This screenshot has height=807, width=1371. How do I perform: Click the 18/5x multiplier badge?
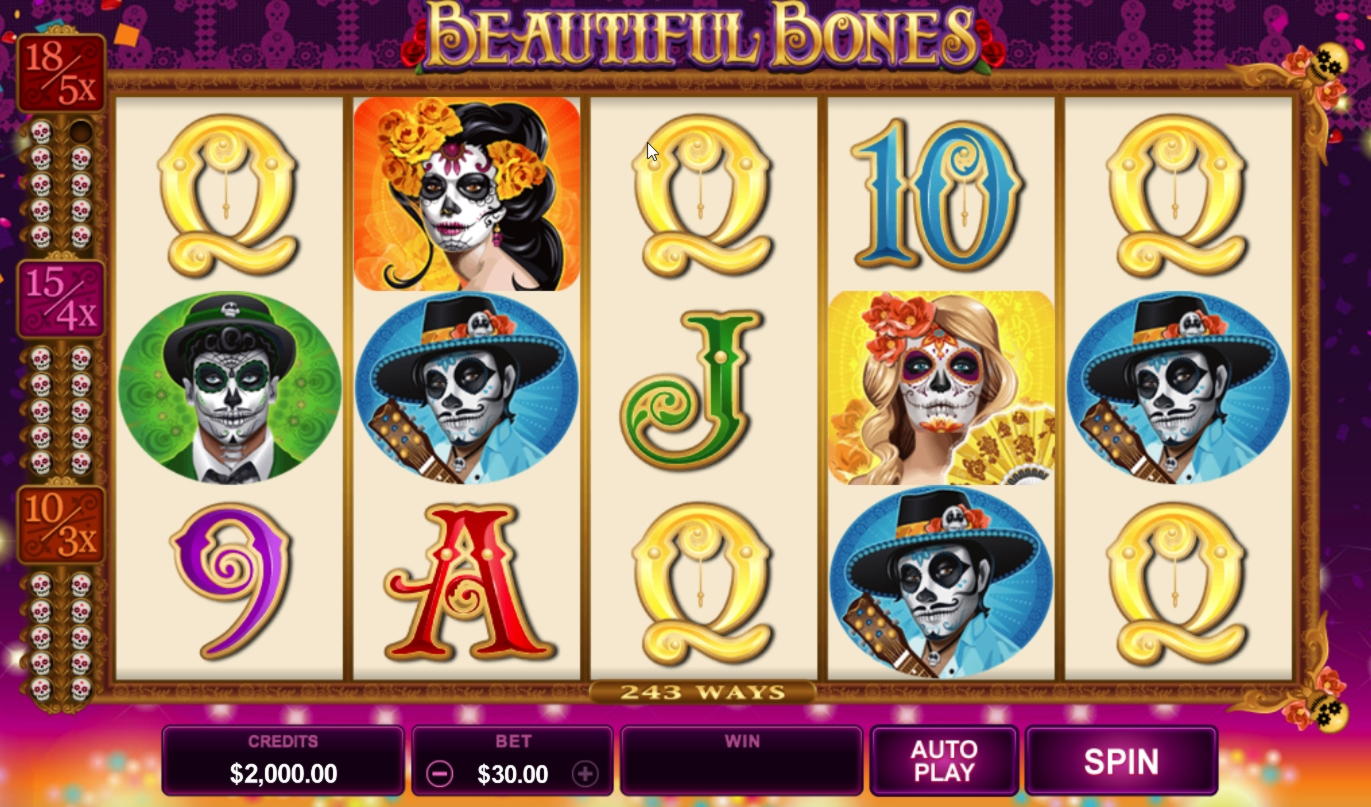click(x=61, y=73)
